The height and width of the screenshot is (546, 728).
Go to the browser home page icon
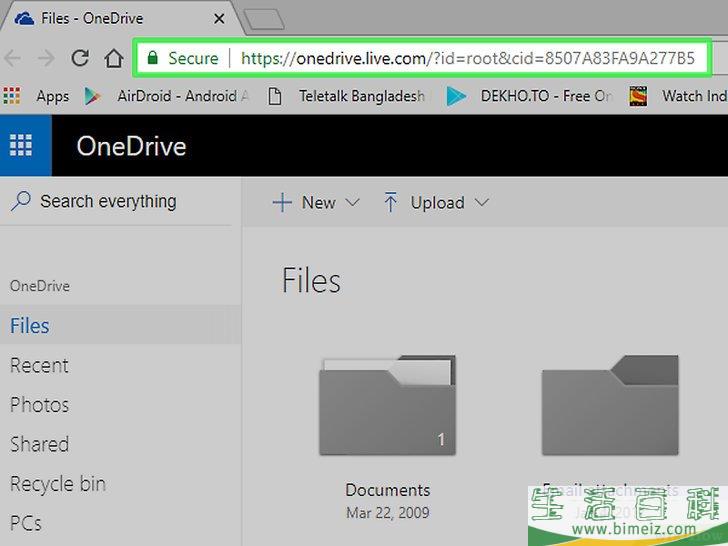113,58
